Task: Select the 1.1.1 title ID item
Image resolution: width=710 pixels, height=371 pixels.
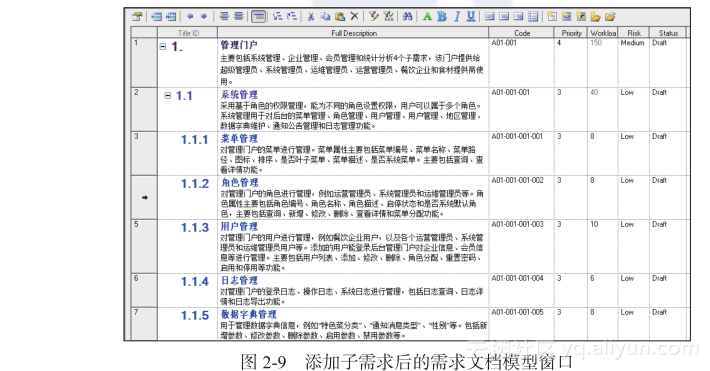Action: (195, 140)
